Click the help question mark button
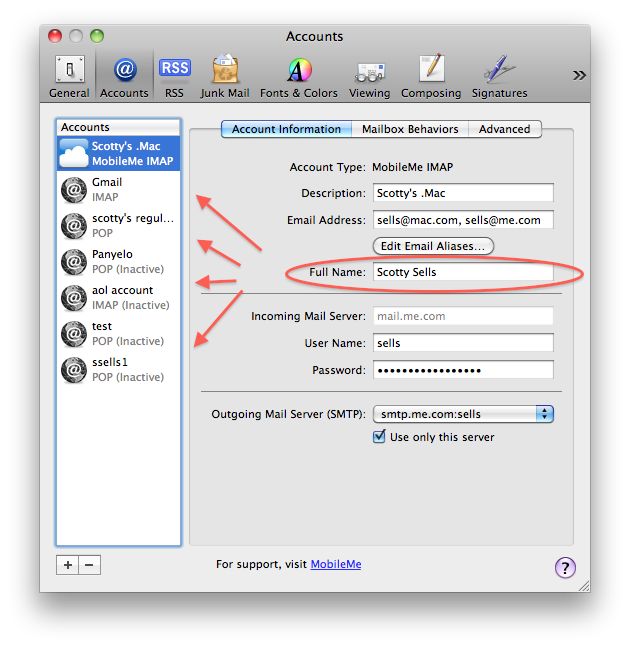This screenshot has height=647, width=630. (565, 567)
